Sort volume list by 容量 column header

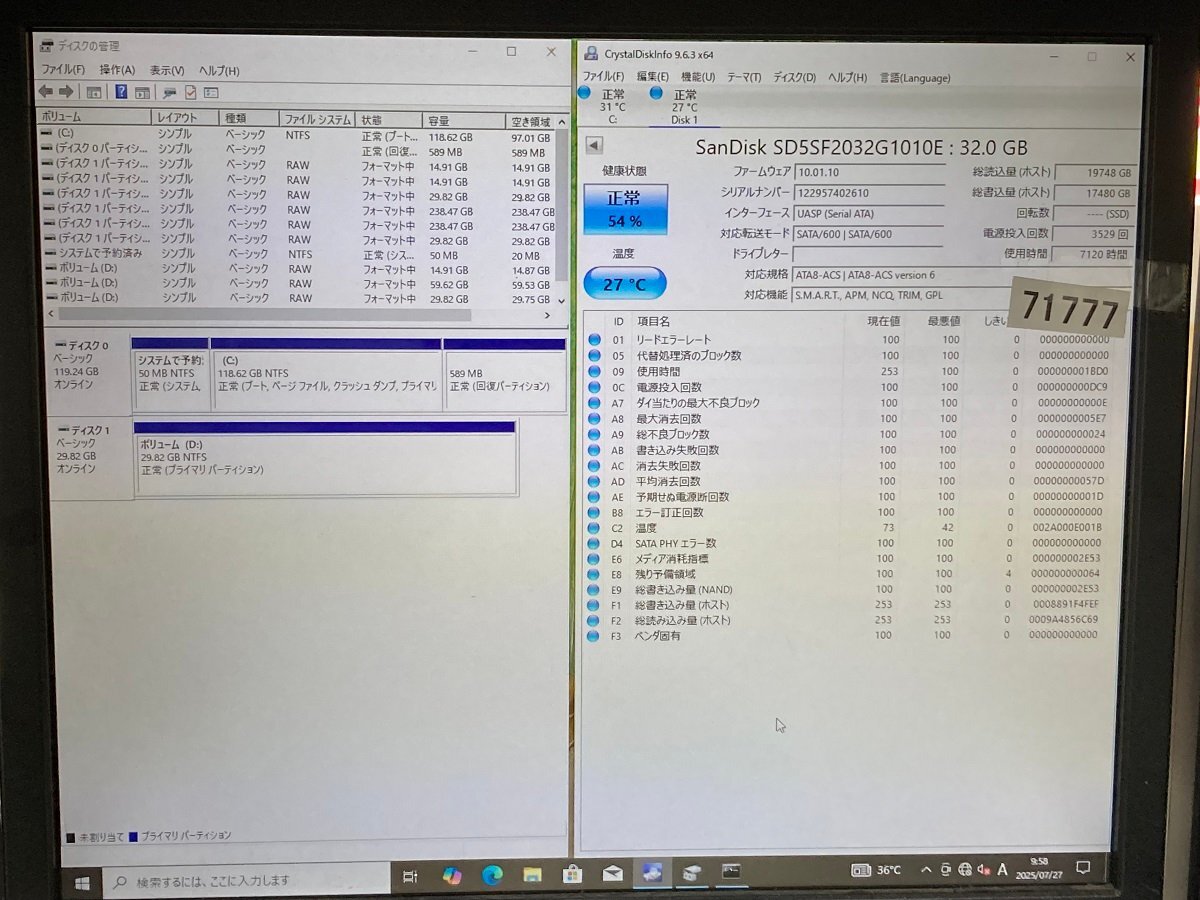[463, 120]
